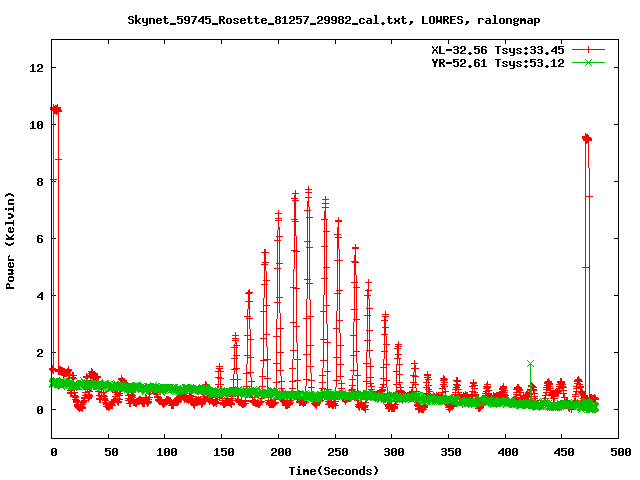The height and width of the screenshot is (480, 640).
Task: Click the x-axis tick label 200
Action: (x=280, y=452)
